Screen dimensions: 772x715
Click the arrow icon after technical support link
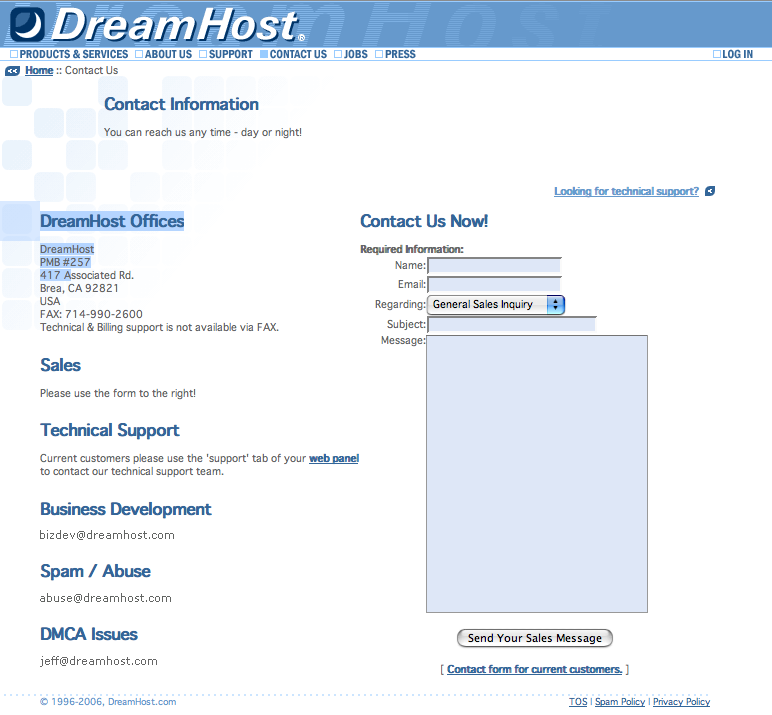[x=710, y=191]
